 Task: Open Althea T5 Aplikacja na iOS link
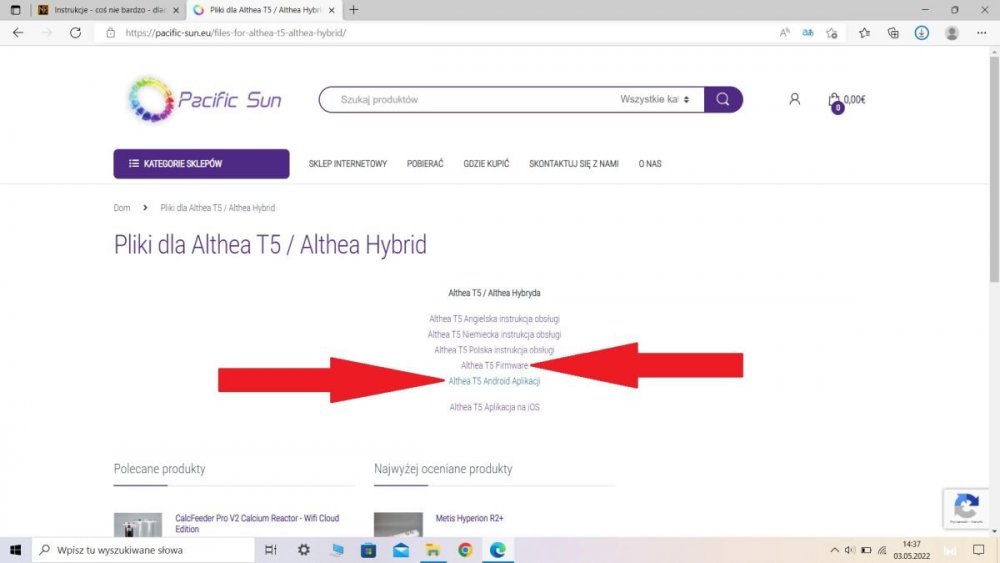coord(494,407)
